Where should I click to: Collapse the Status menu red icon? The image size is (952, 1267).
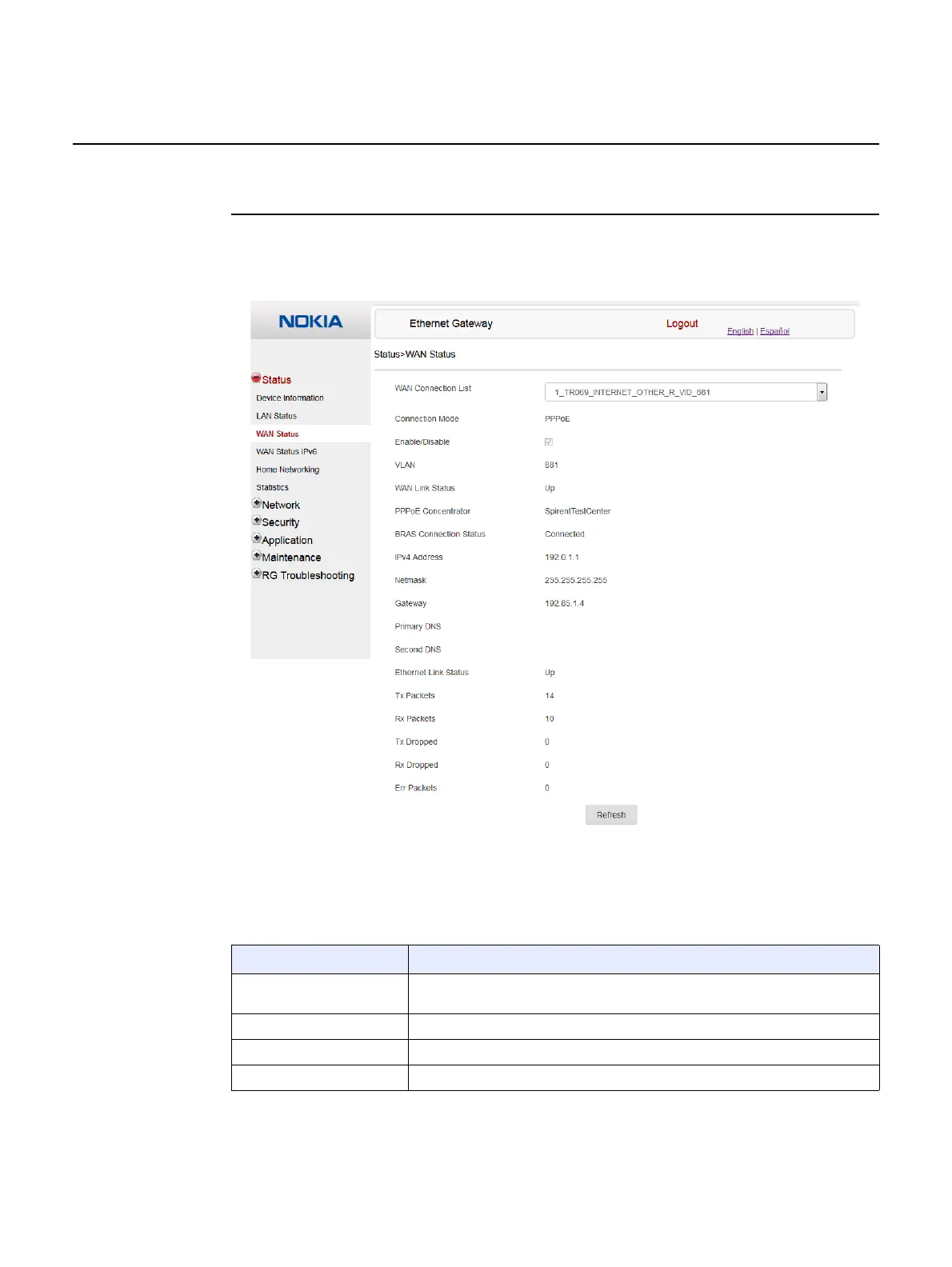256,378
